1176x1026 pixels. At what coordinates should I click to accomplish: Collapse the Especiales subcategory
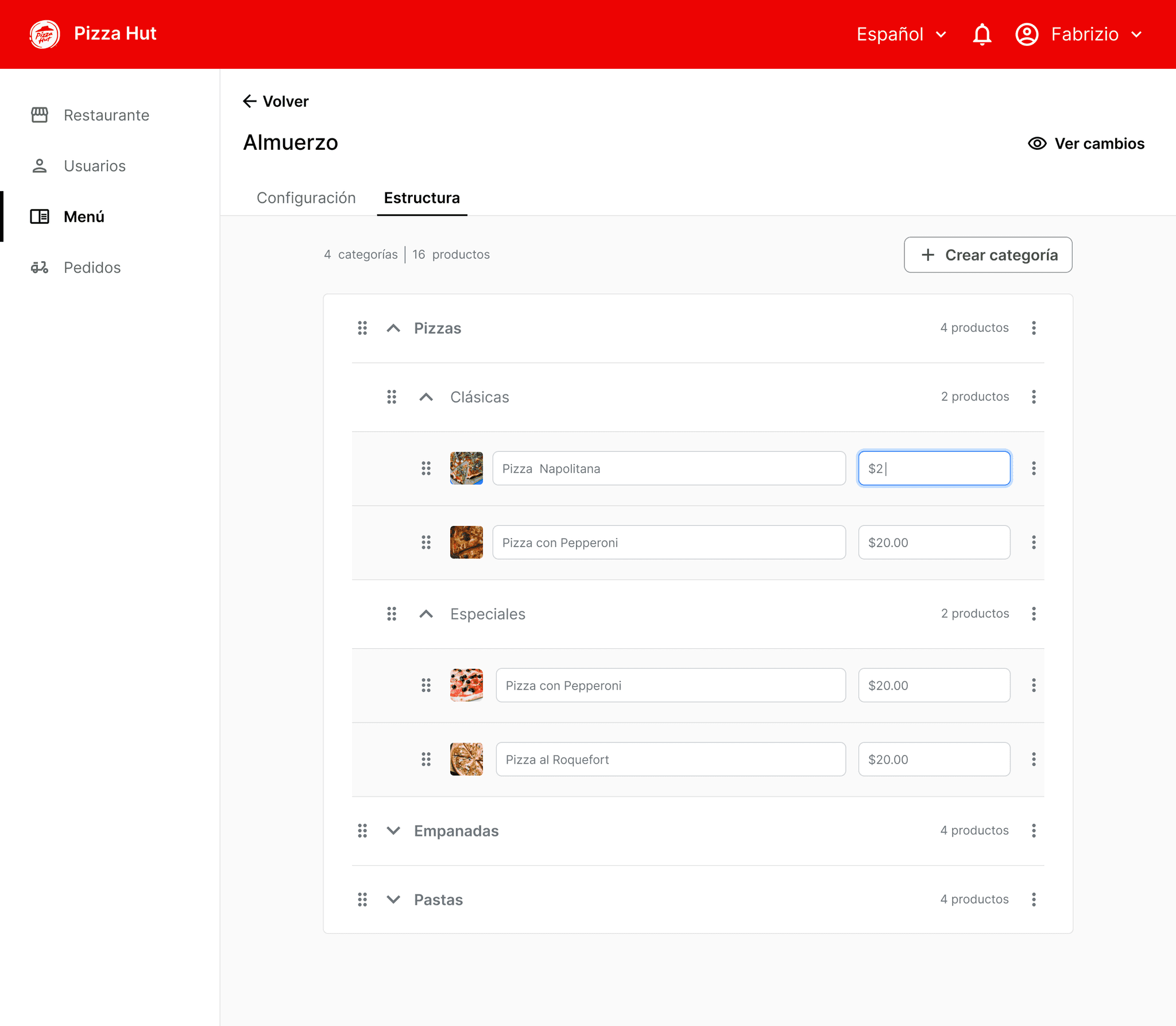tap(426, 614)
